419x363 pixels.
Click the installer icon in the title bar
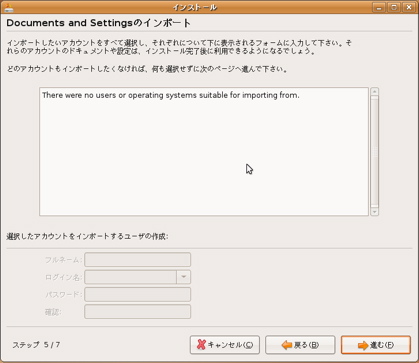(9, 7)
